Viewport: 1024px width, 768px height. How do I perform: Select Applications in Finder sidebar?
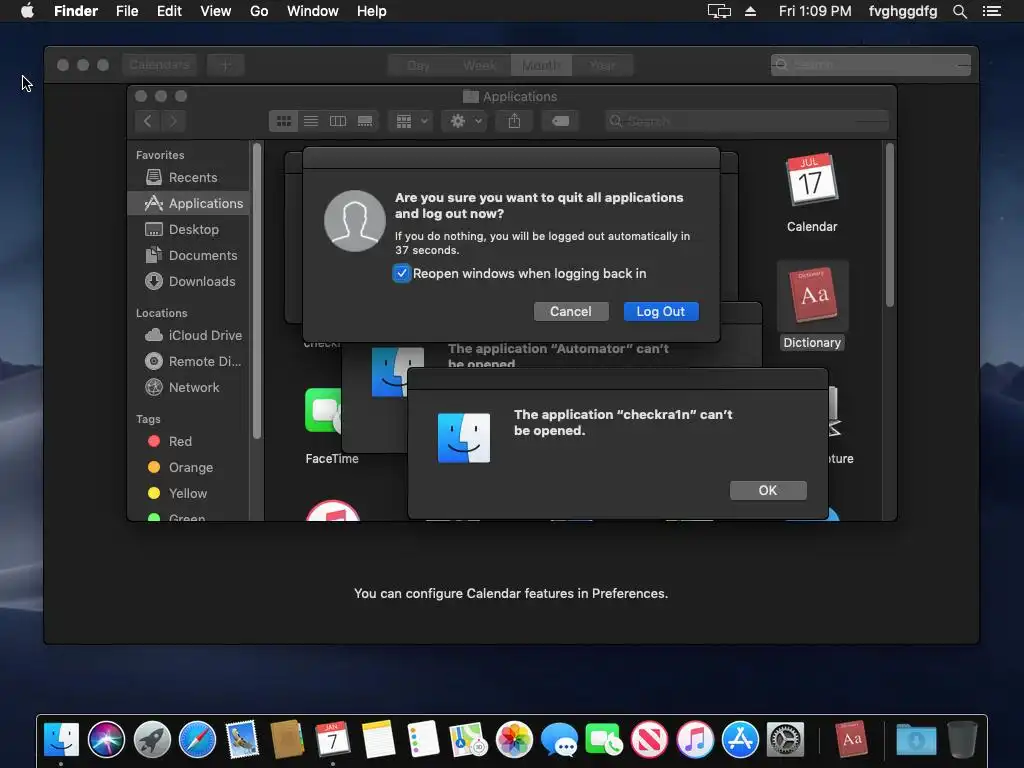pos(189,203)
